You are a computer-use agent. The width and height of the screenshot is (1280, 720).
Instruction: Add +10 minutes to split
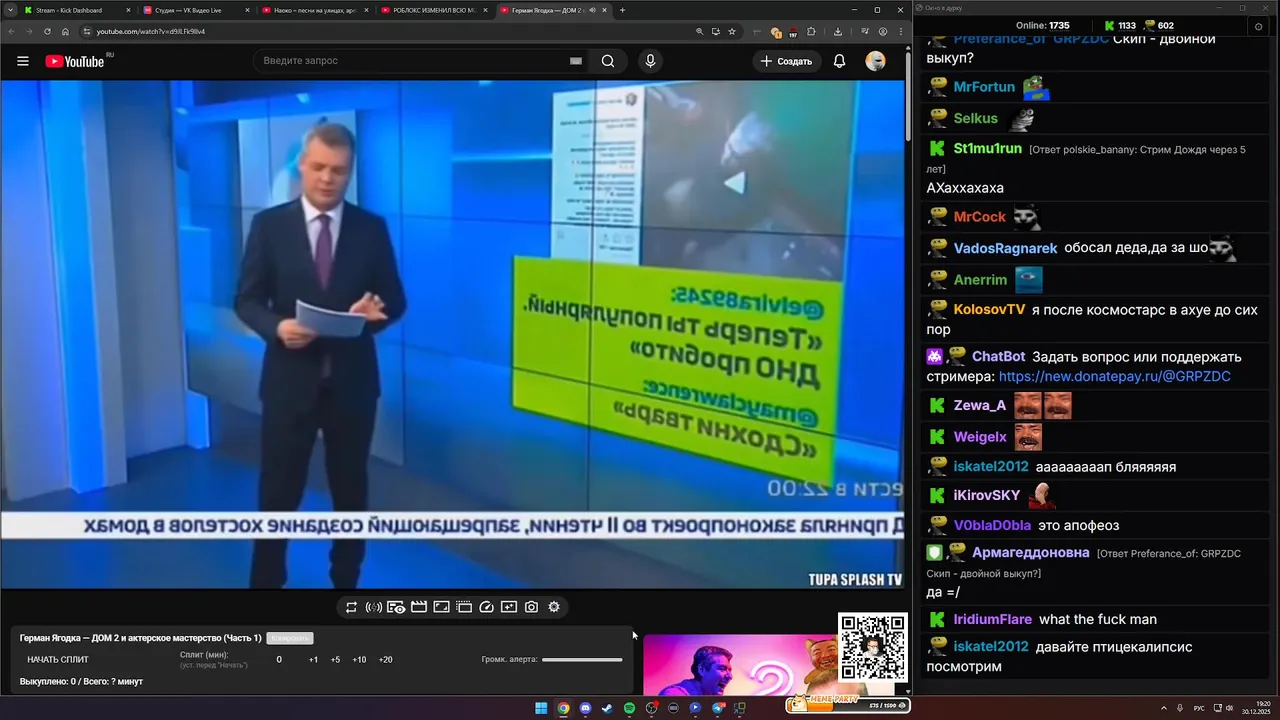(359, 660)
